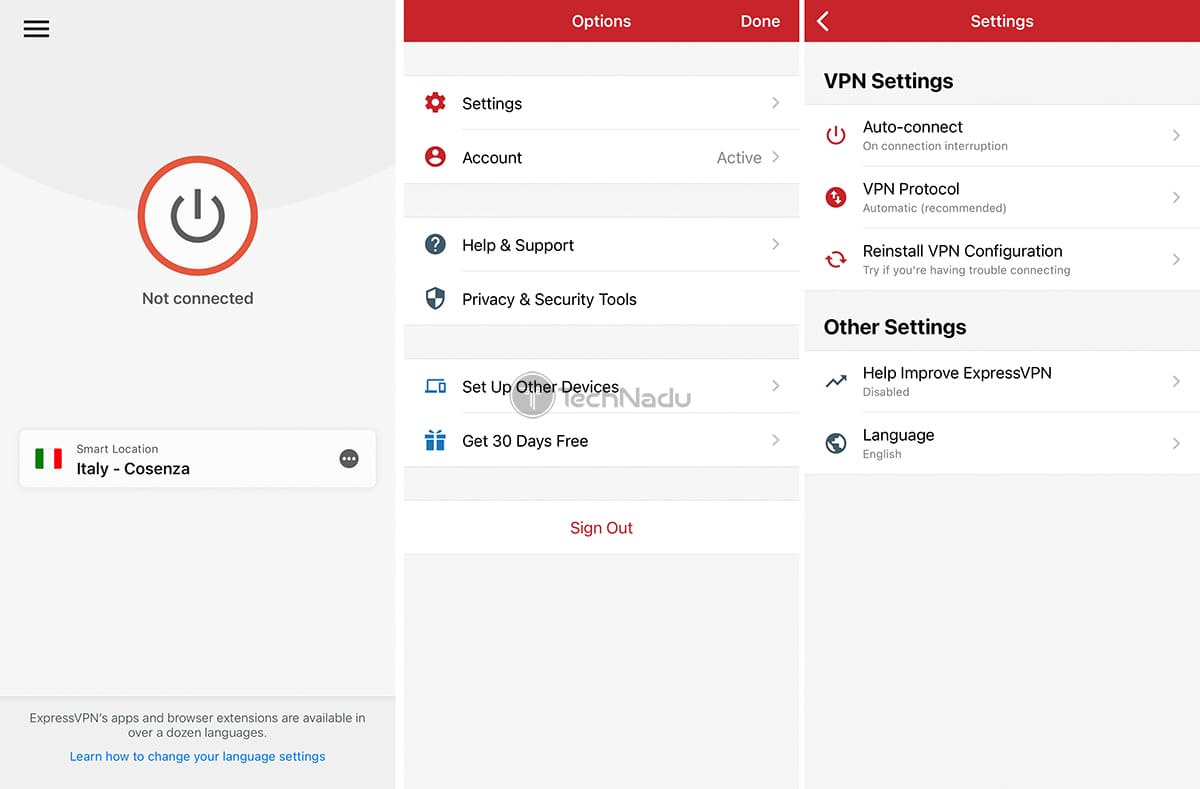This screenshot has height=789, width=1200.
Task: Open Privacy & Security Tools
Action: [602, 299]
